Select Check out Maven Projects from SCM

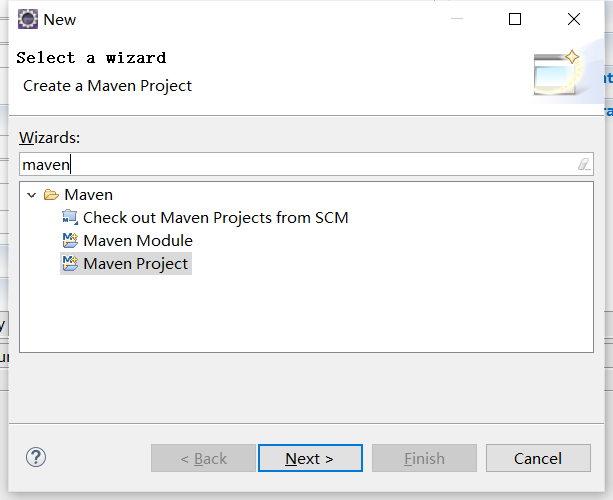(x=215, y=217)
